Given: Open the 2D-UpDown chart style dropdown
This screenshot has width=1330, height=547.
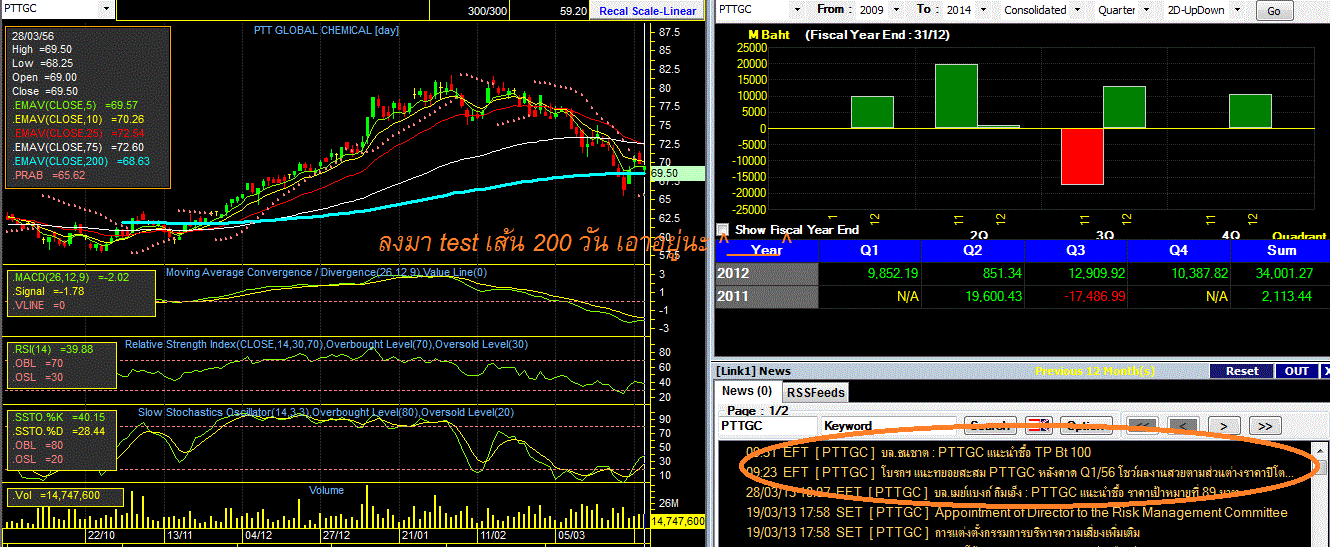Looking at the screenshot, I should click(x=1238, y=9).
